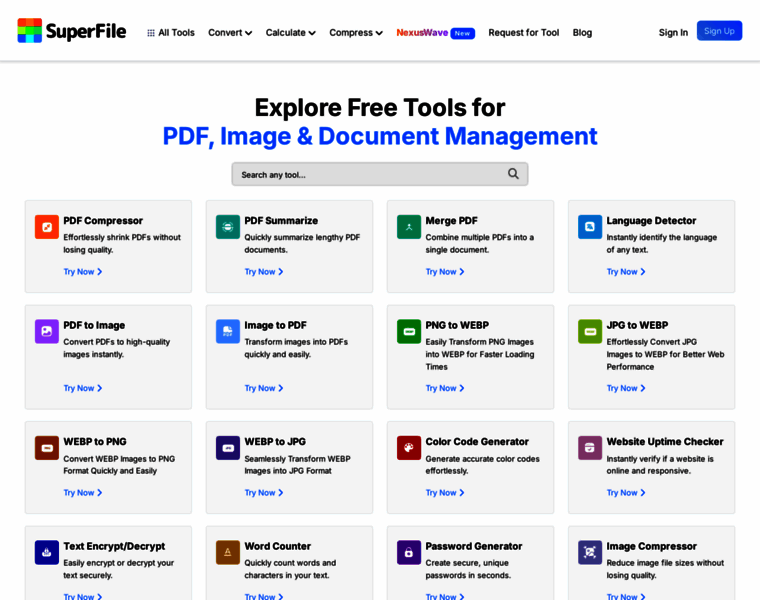The height and width of the screenshot is (600, 760).
Task: Select the JPG to WEBP icon
Action: 590,332
